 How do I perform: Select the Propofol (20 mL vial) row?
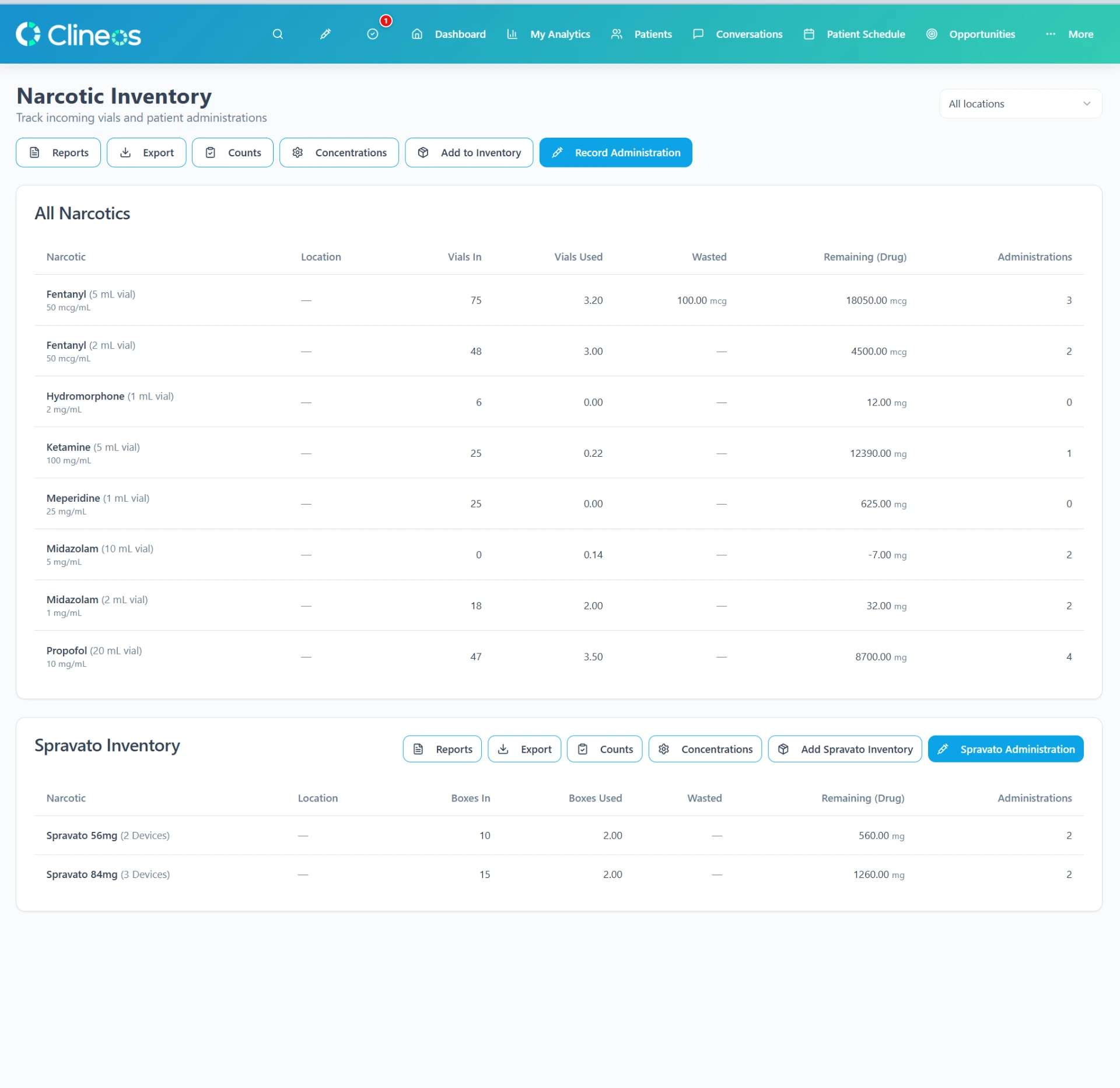[x=559, y=657]
